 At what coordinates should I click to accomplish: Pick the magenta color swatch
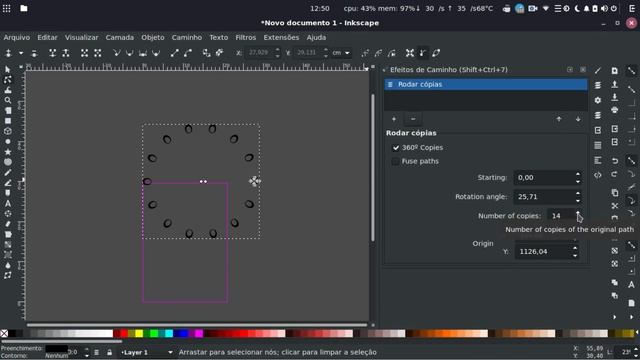(x=199, y=334)
